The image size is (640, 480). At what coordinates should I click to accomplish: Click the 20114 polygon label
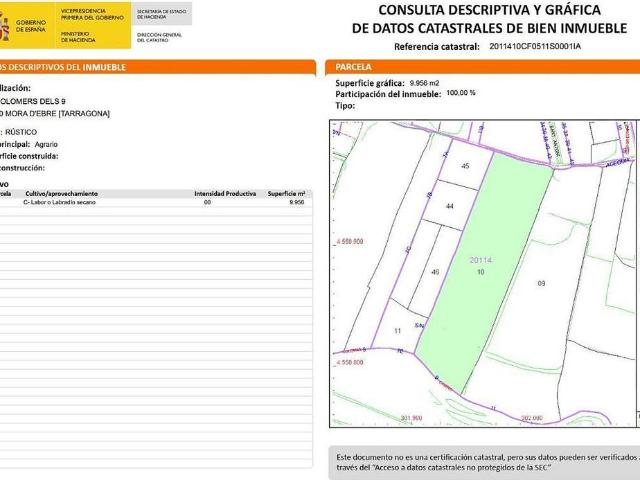481,260
